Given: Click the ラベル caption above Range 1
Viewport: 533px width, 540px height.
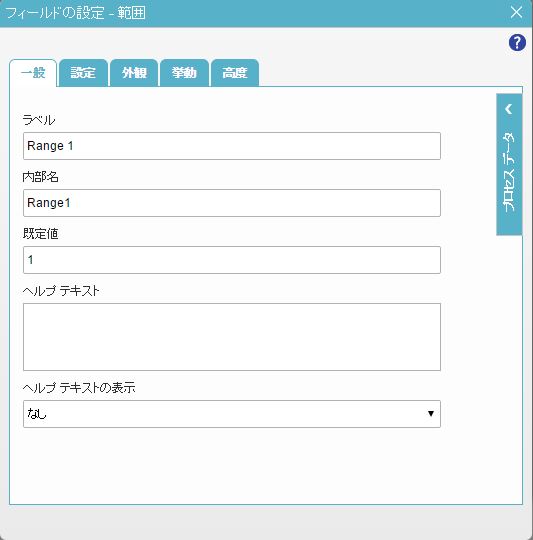Looking at the screenshot, I should click(39, 120).
